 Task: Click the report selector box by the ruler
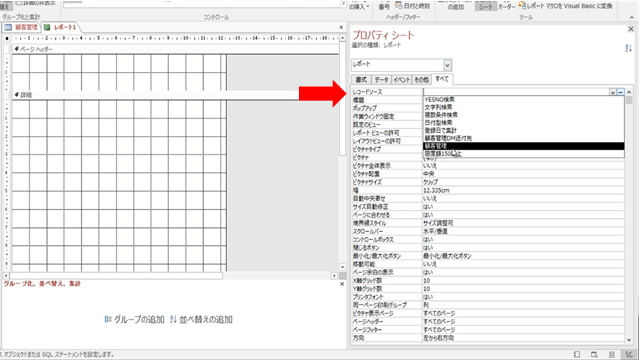tap(7, 38)
